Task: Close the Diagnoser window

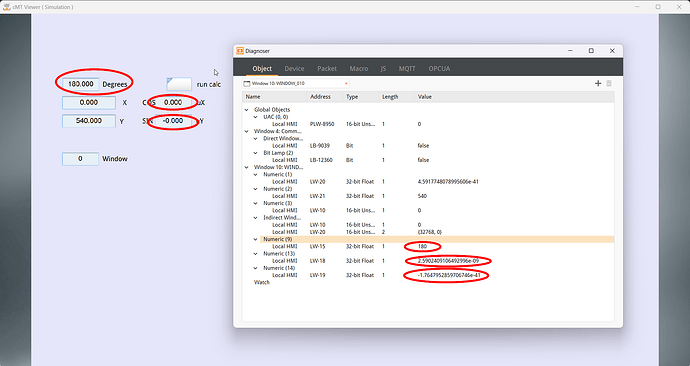Action: [612, 51]
